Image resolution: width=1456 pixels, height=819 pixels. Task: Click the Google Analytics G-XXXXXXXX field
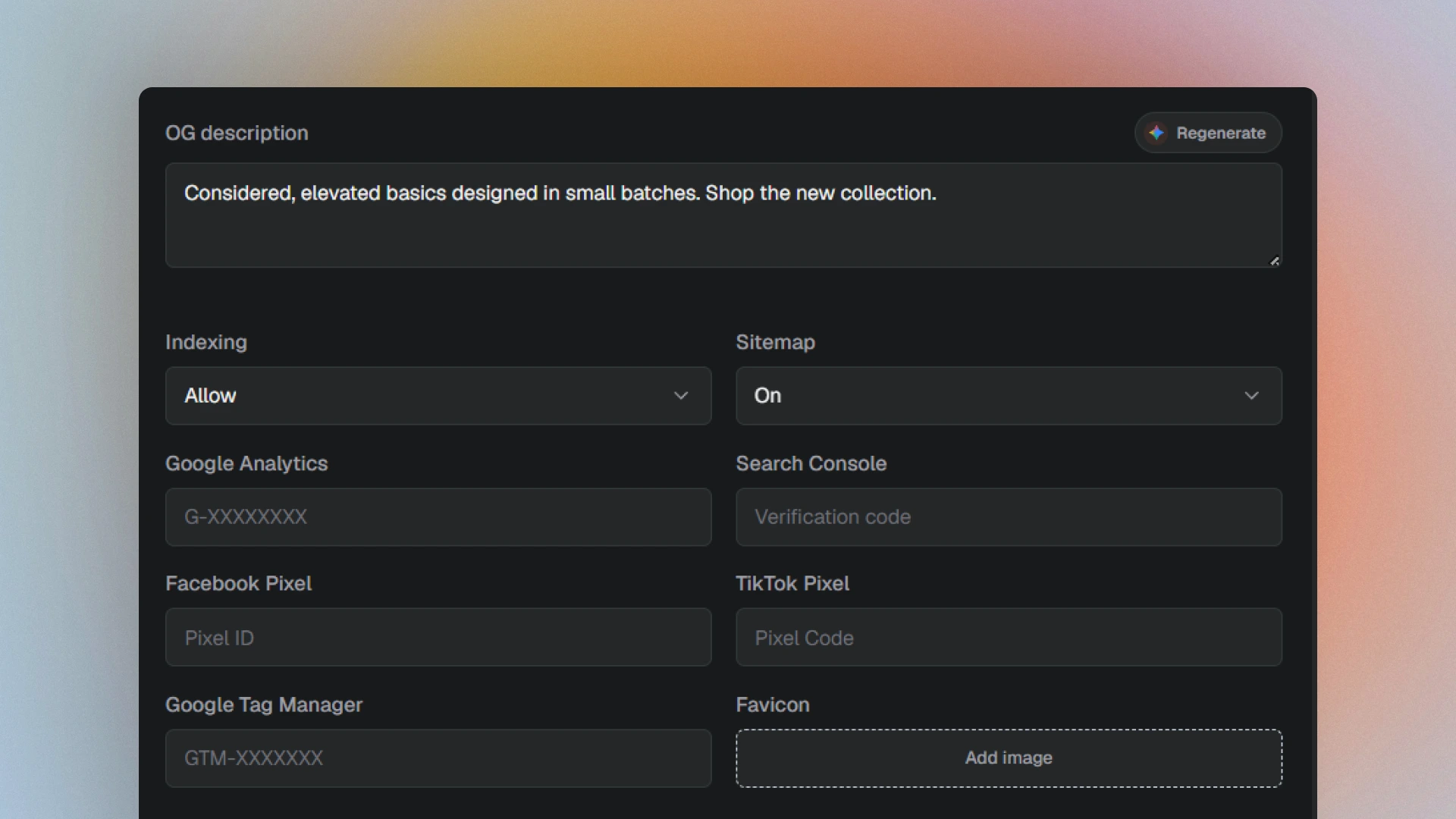[438, 517]
